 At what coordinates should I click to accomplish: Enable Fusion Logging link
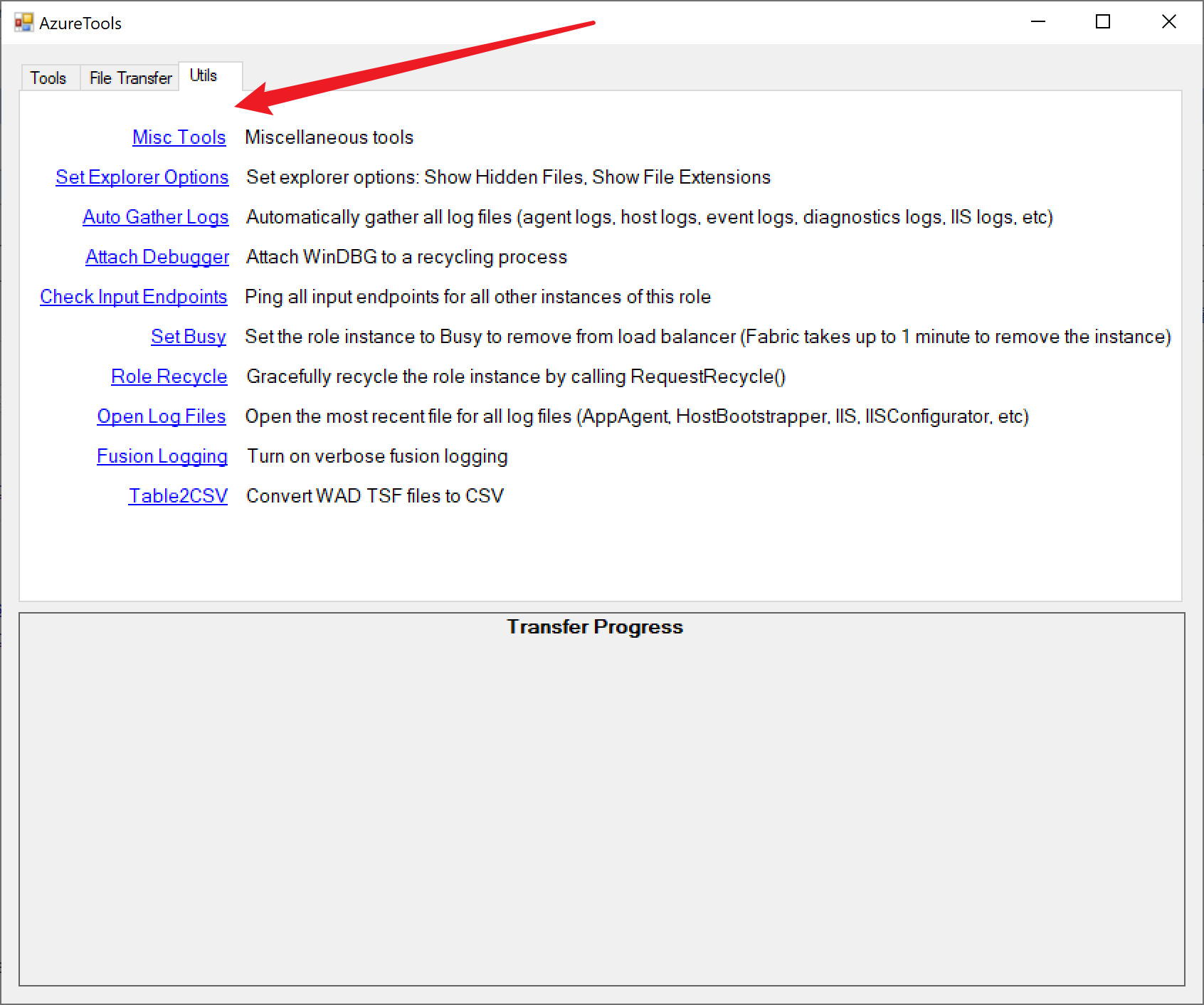[x=162, y=456]
